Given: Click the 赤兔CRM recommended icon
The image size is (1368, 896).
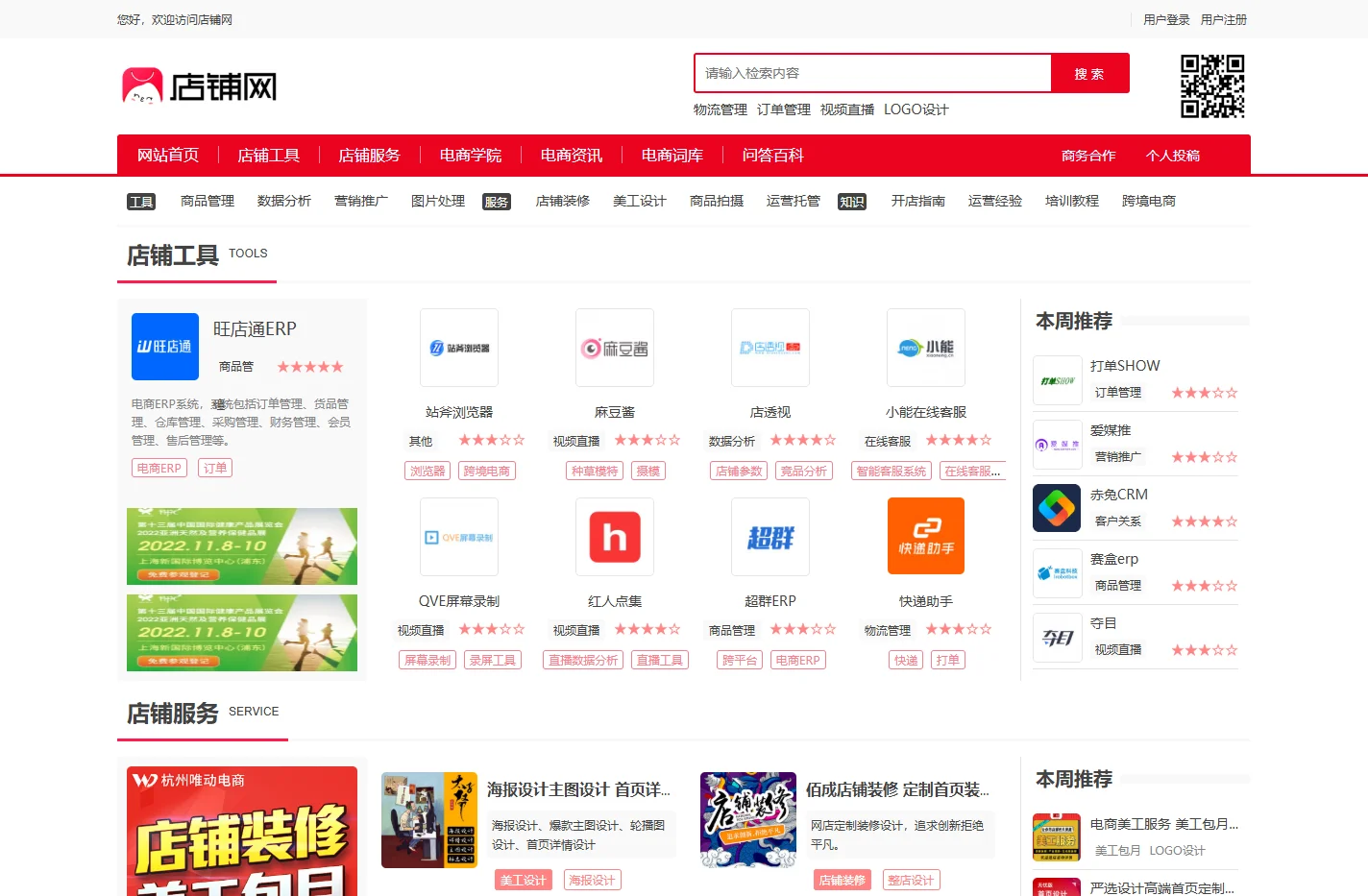Looking at the screenshot, I should [x=1057, y=508].
